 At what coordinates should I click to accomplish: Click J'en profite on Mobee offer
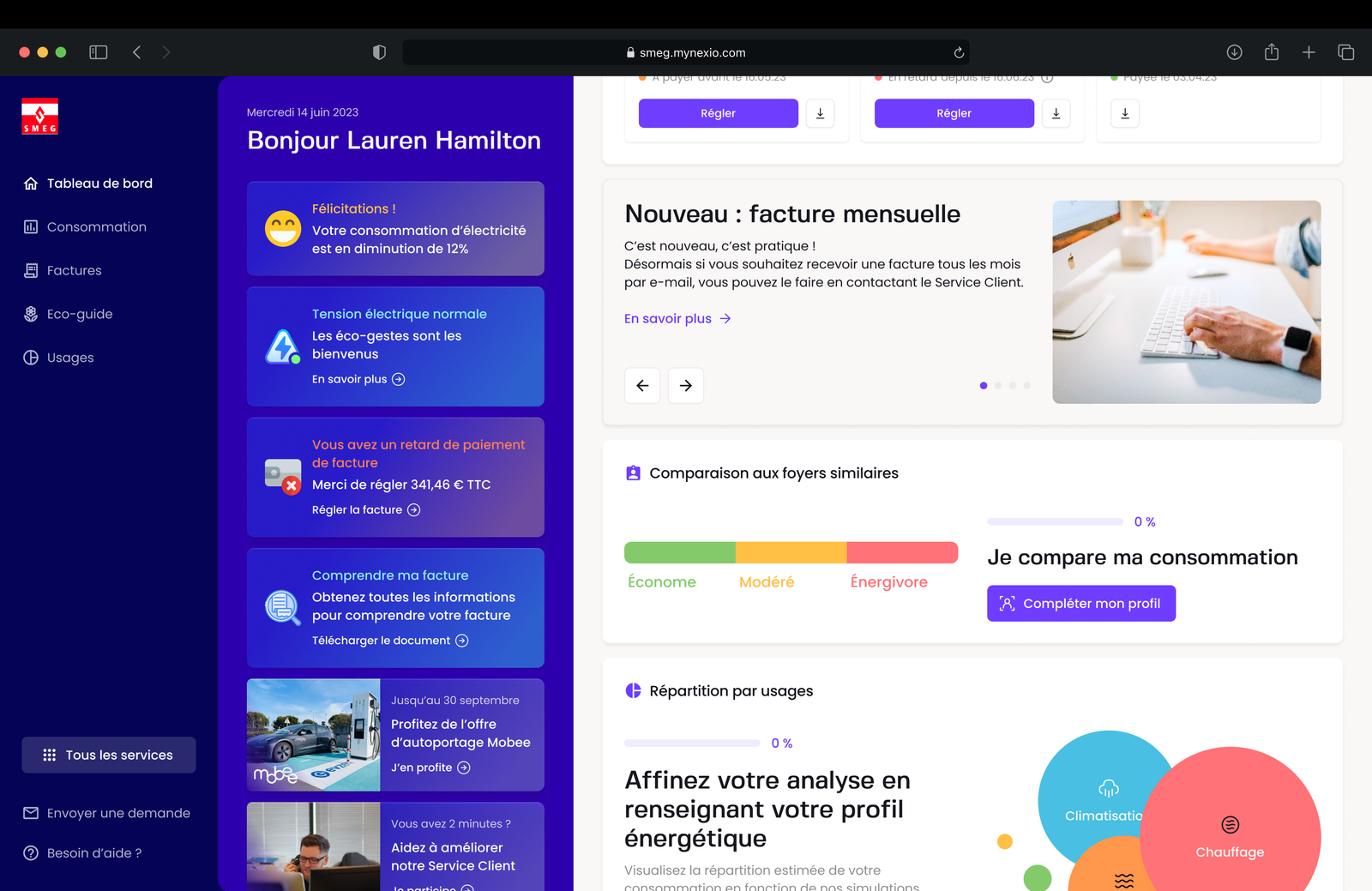(430, 768)
